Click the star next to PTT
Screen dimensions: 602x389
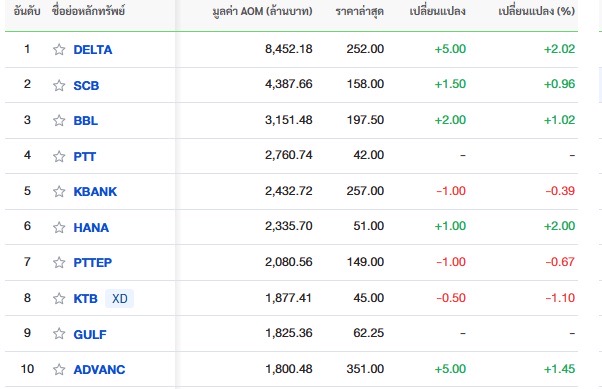[x=59, y=156]
